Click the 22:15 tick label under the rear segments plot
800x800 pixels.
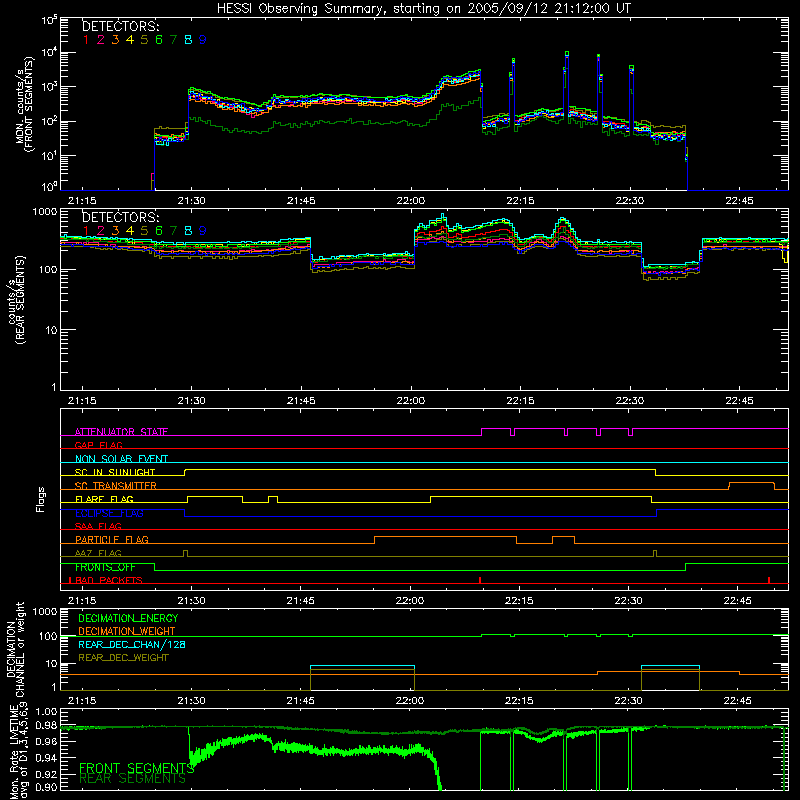pyautogui.click(x=520, y=401)
